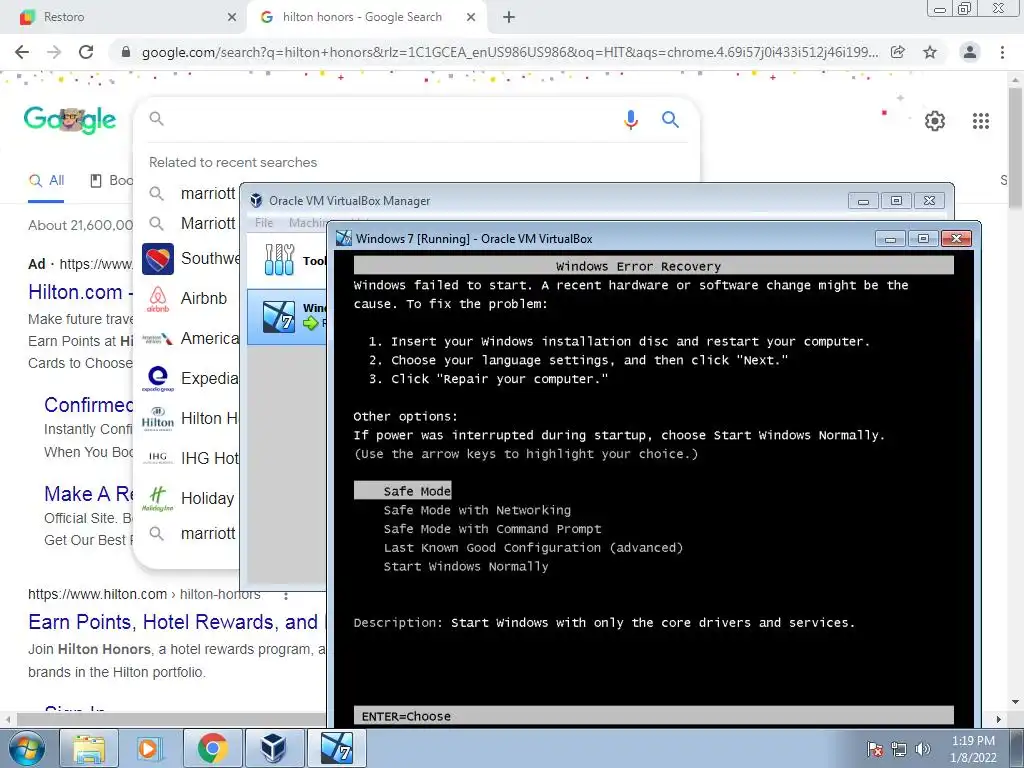This screenshot has height=768, width=1024.
Task: Click Safe Mode with Networking option
Action: tap(477, 510)
